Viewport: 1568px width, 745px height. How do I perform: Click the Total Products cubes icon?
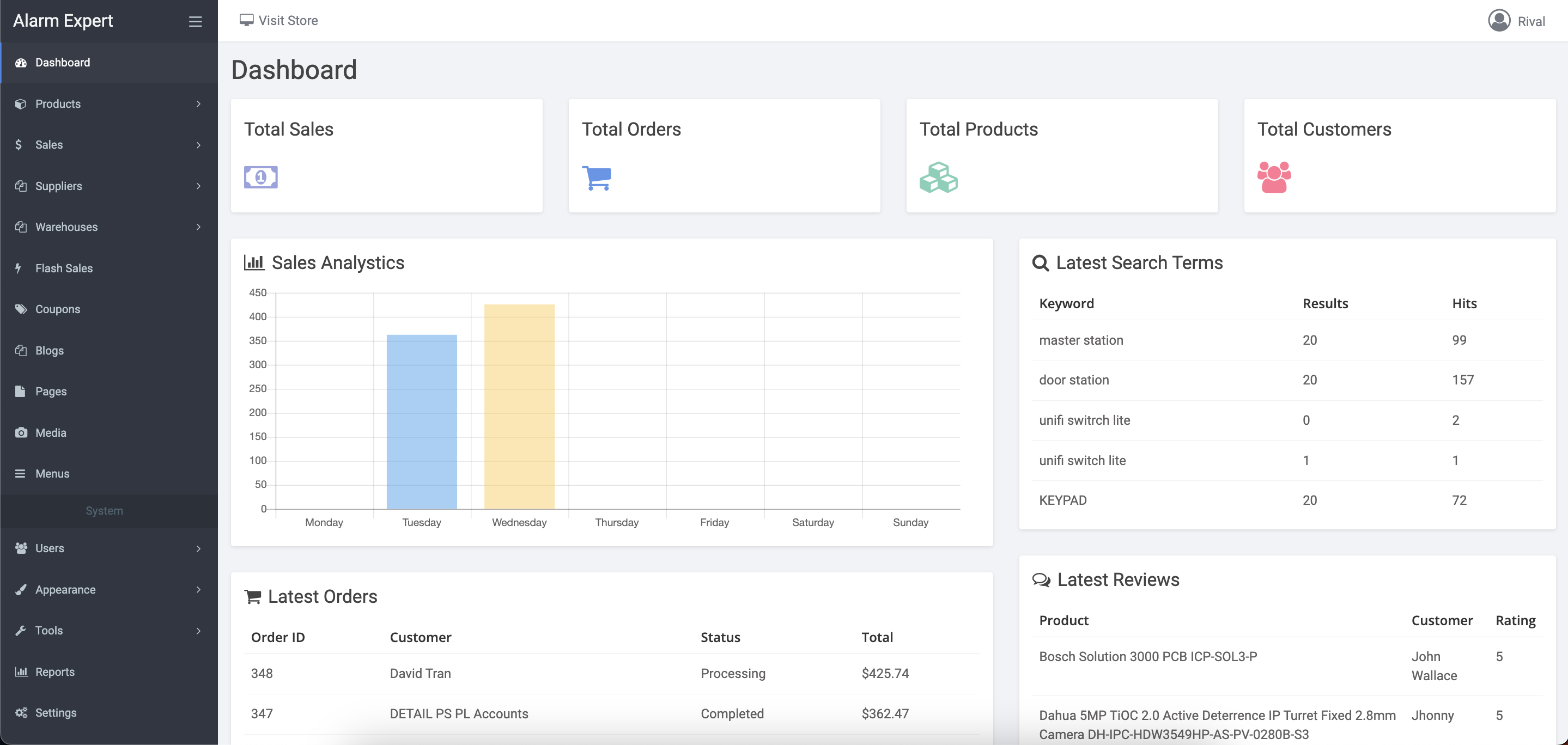pyautogui.click(x=938, y=177)
